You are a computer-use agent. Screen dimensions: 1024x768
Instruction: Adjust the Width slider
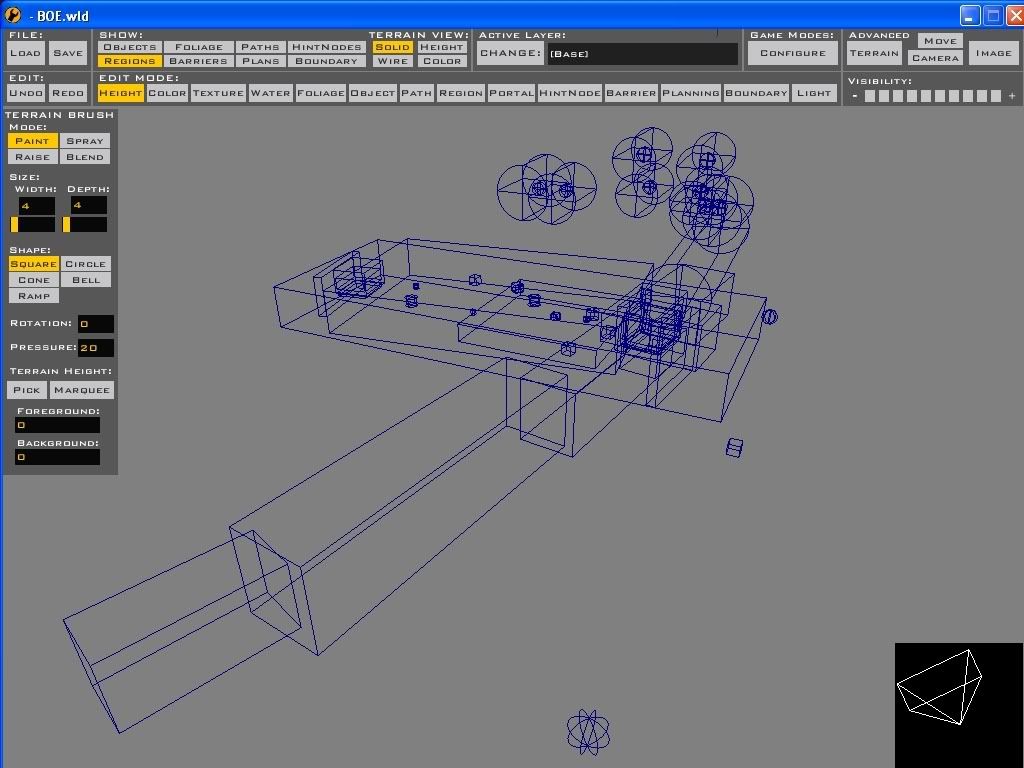(33, 225)
